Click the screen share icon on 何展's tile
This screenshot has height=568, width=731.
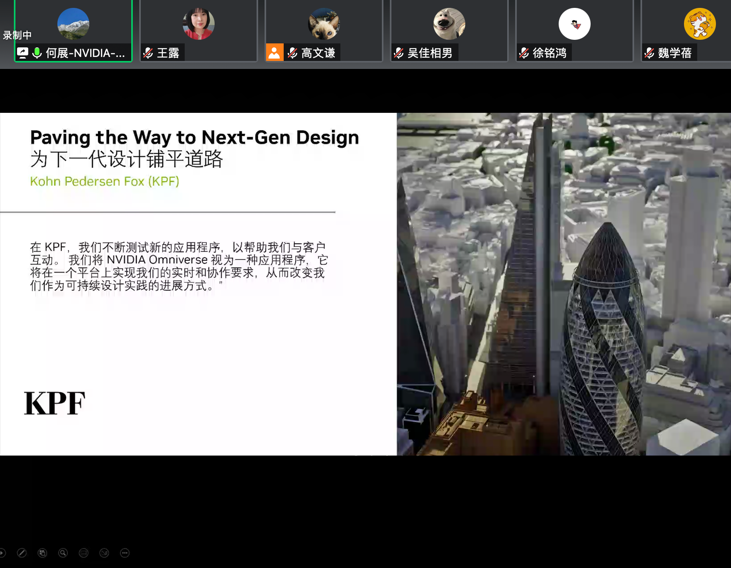pos(22,53)
